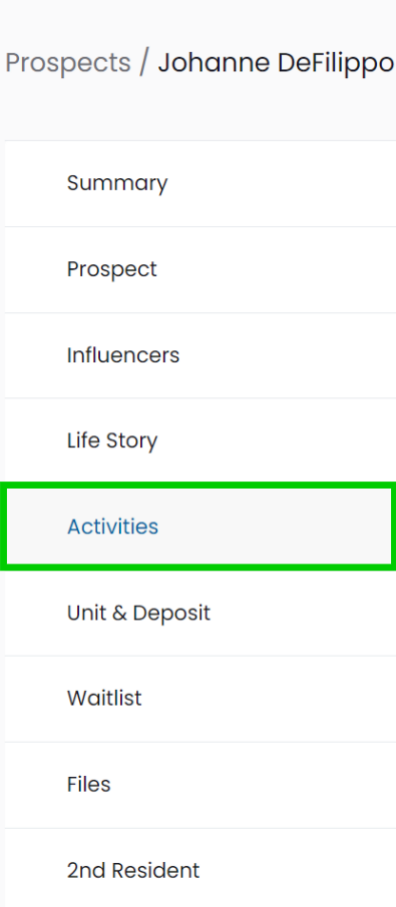Go back to the Prospects breadcrumb link
This screenshot has height=907, width=396.
(68, 62)
